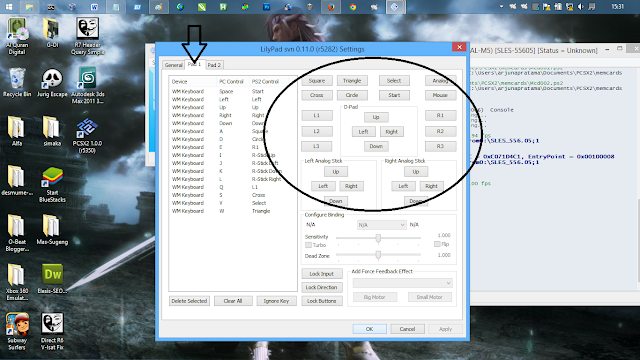The width and height of the screenshot is (640, 360).
Task: Select Autodesk 3ds Max 2011 shortcut
Action: point(87,86)
